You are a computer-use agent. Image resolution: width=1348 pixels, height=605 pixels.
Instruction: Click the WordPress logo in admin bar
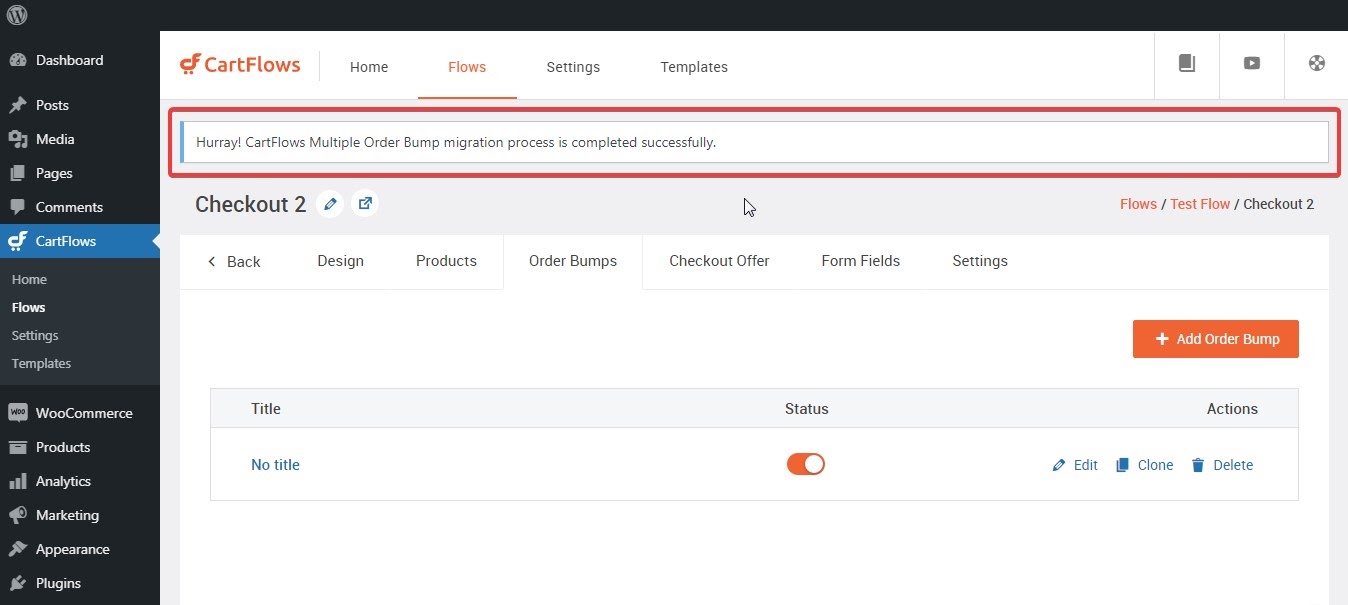[x=17, y=15]
